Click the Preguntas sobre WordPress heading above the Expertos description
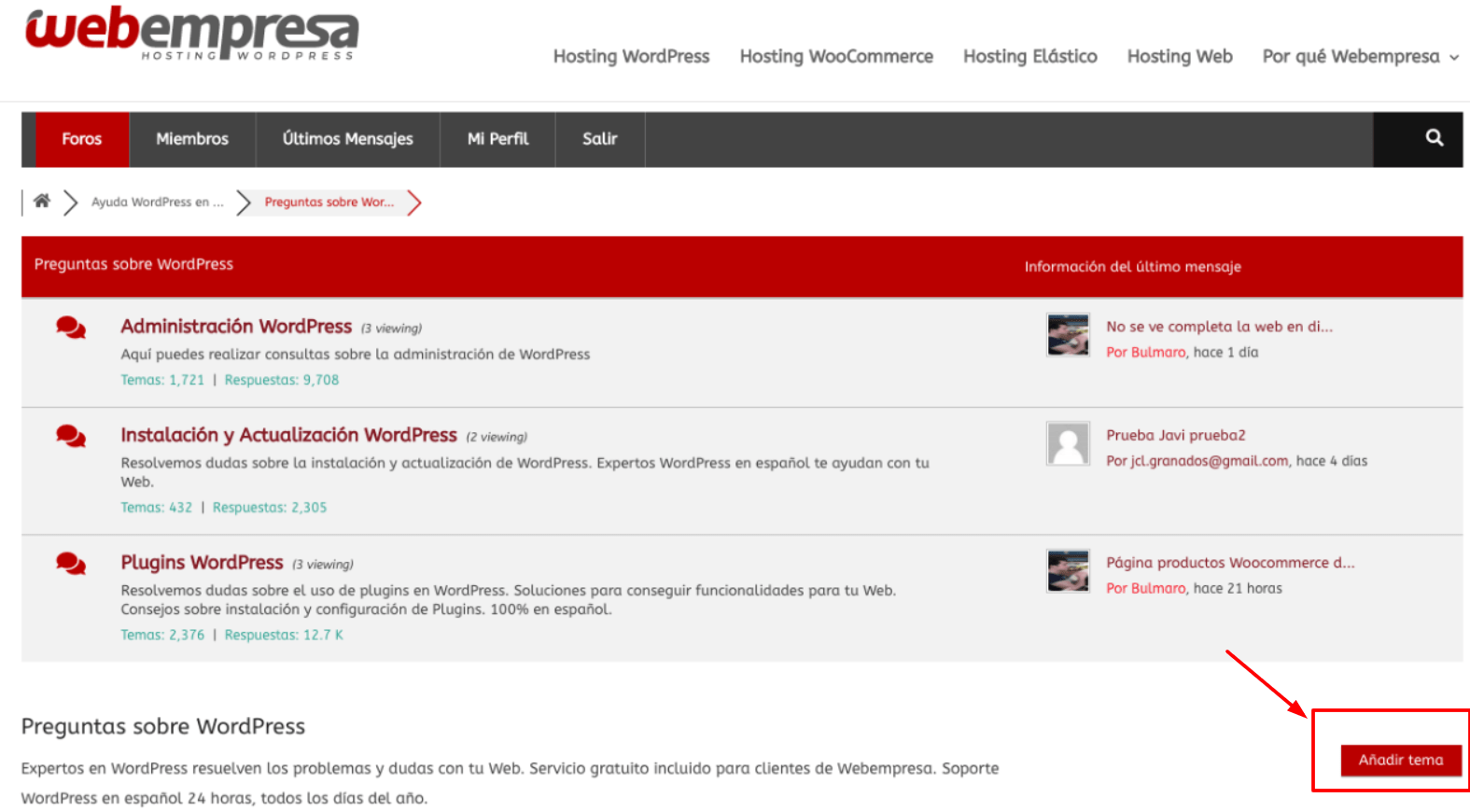 pos(163,726)
